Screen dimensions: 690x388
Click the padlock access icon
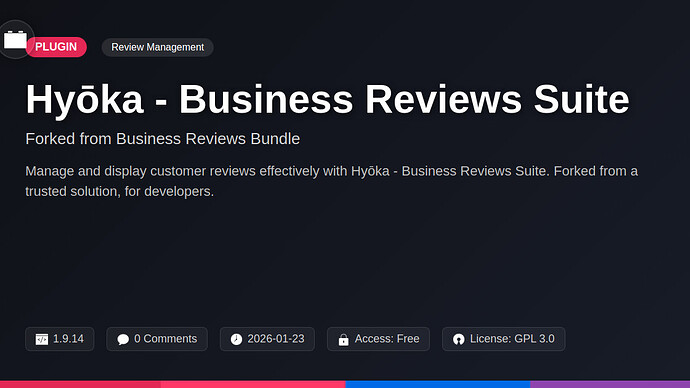coord(344,339)
